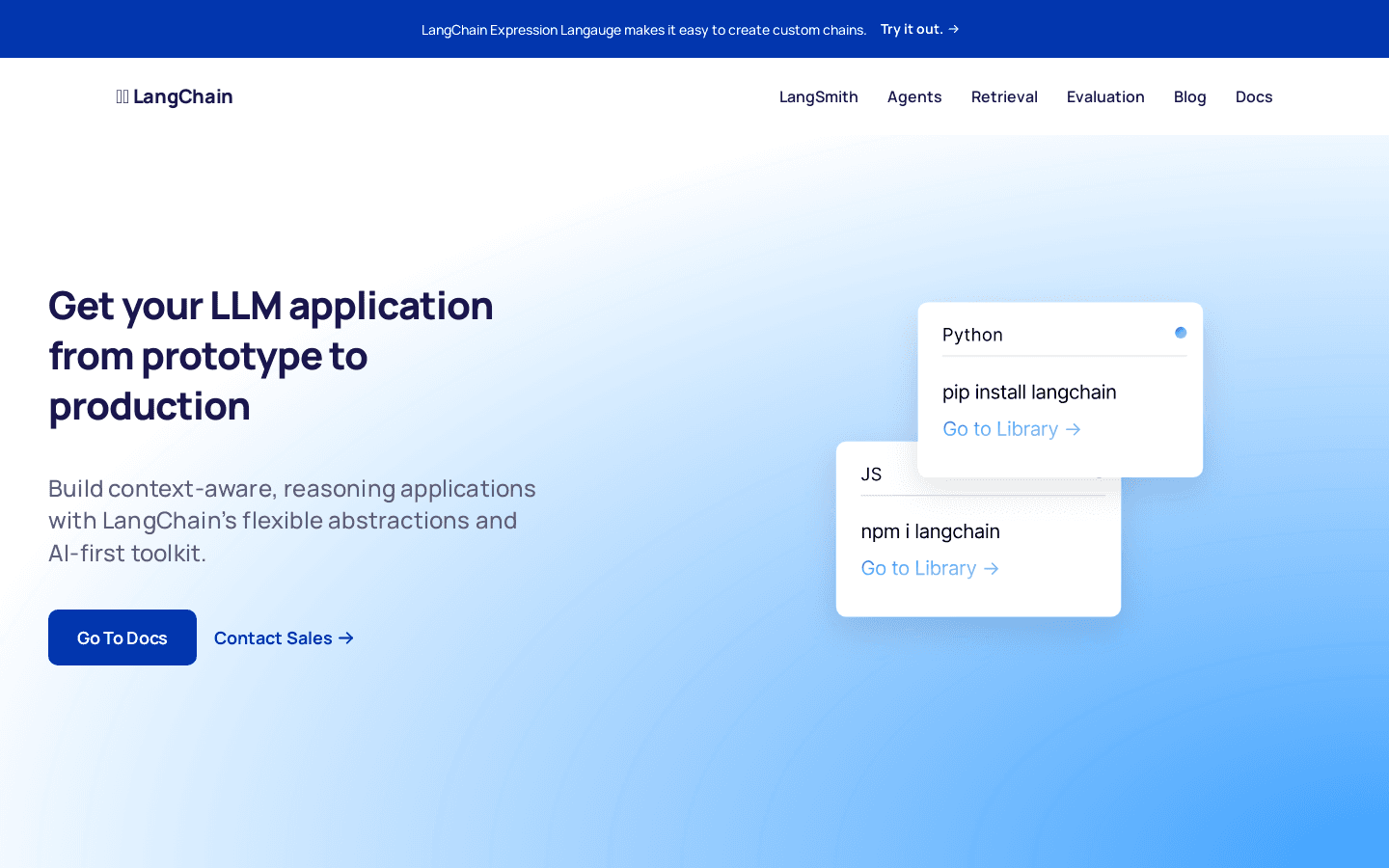Click the Contact Sales link
The width and height of the screenshot is (1389, 868).
click(273, 637)
